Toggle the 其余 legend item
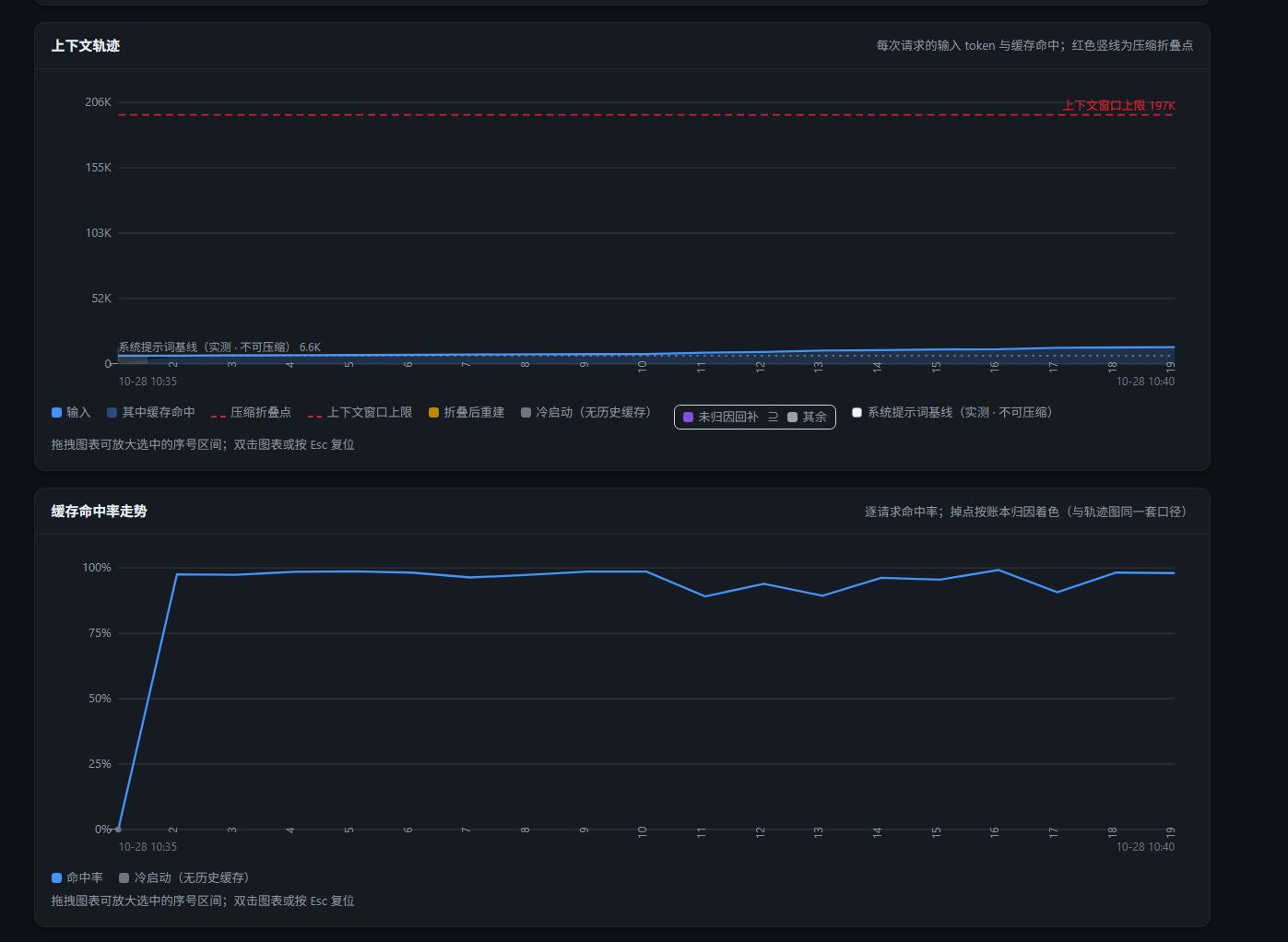This screenshot has width=1288, height=942. tap(807, 418)
